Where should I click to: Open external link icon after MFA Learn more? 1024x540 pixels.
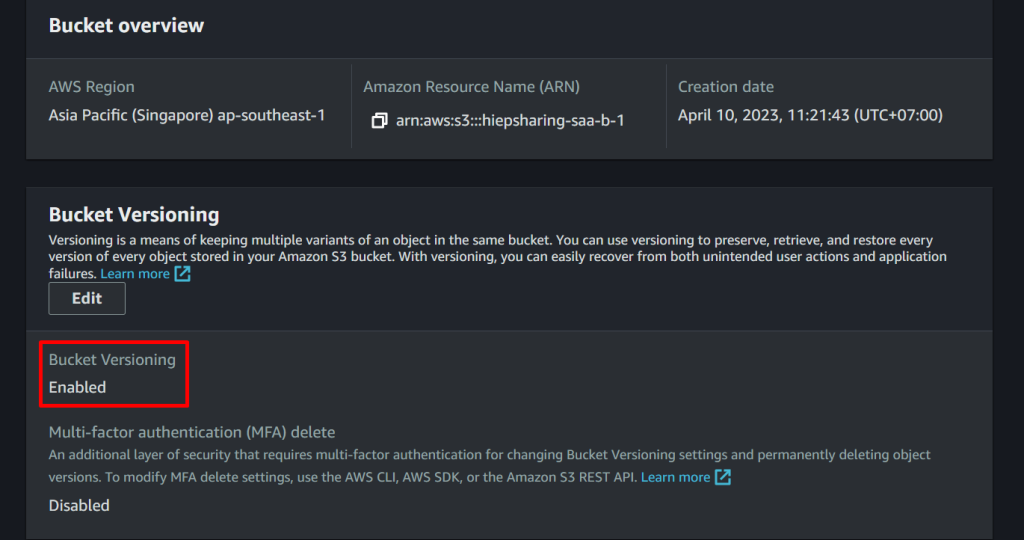(x=723, y=477)
